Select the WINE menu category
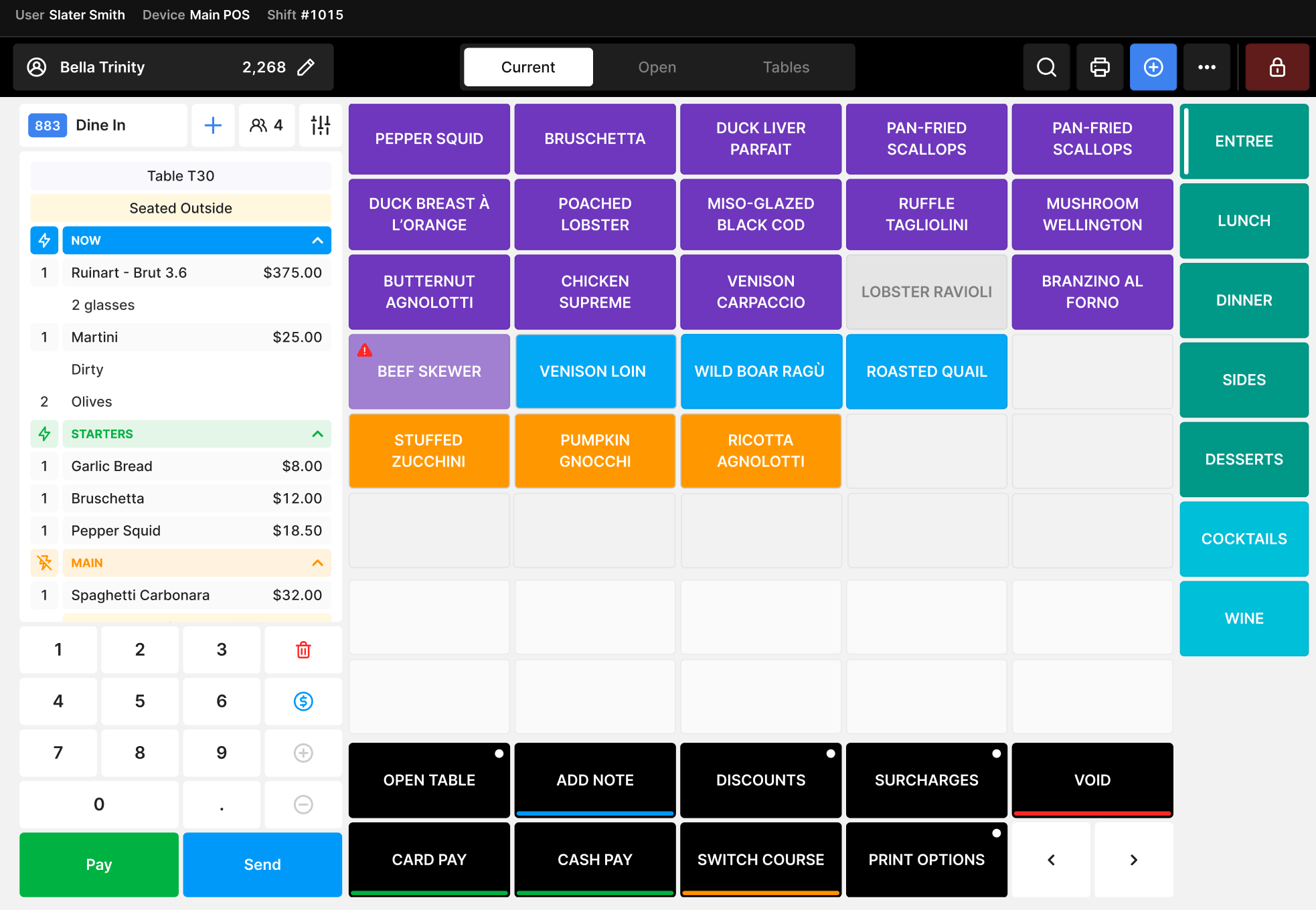The height and width of the screenshot is (910, 1316). click(x=1244, y=619)
